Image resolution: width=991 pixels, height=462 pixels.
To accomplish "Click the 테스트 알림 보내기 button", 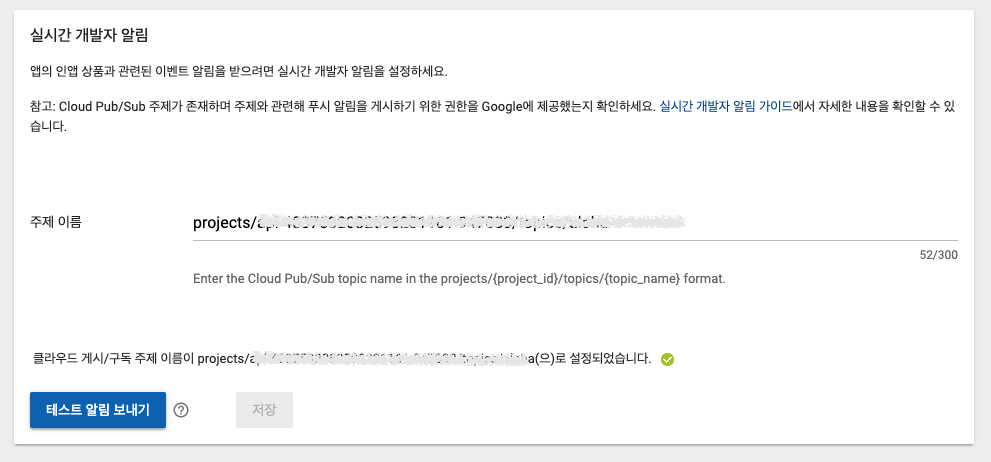I will [98, 410].
